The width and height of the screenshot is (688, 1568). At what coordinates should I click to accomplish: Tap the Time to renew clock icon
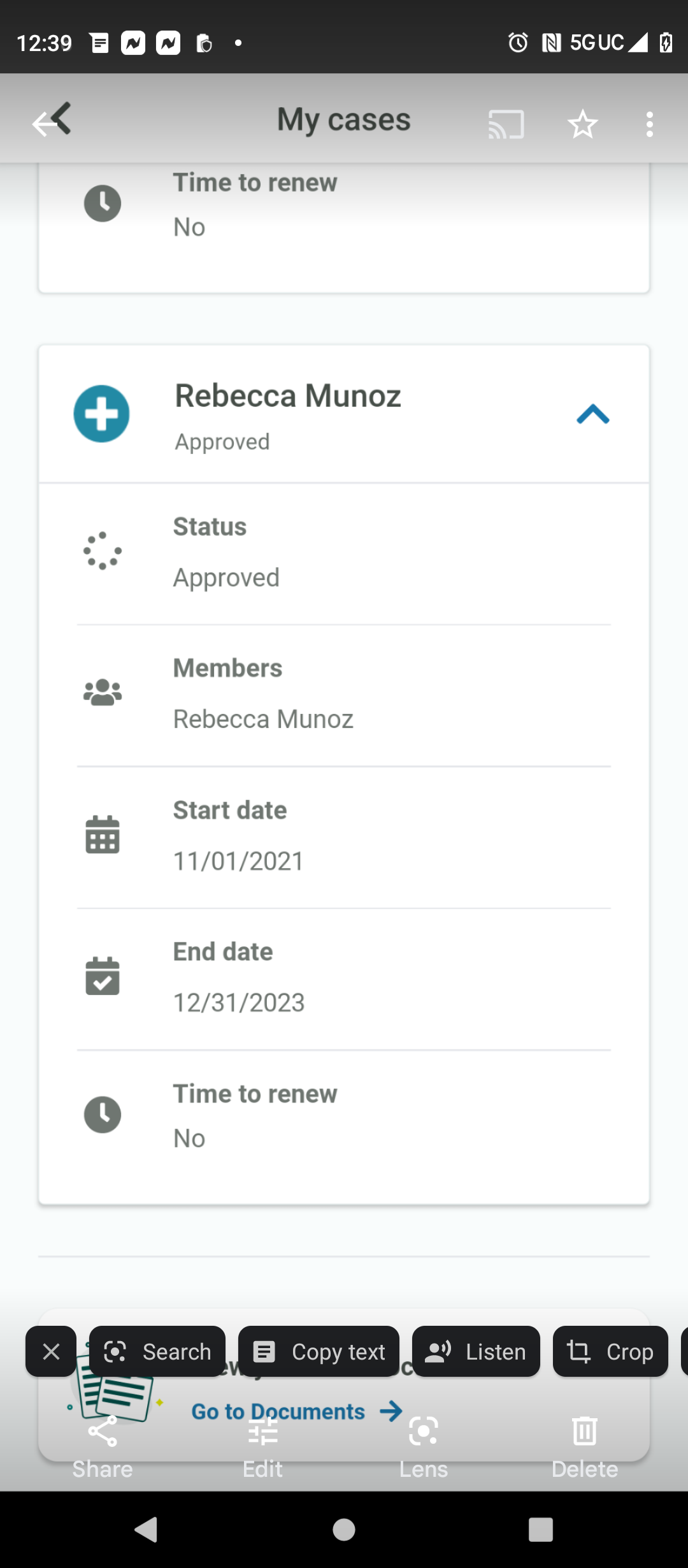(103, 1115)
